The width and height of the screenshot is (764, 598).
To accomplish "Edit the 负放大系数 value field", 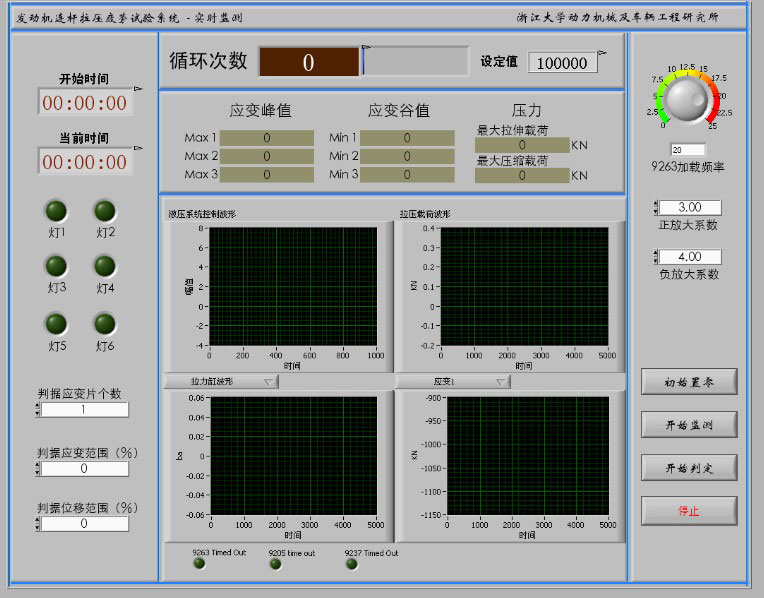I will click(690, 256).
